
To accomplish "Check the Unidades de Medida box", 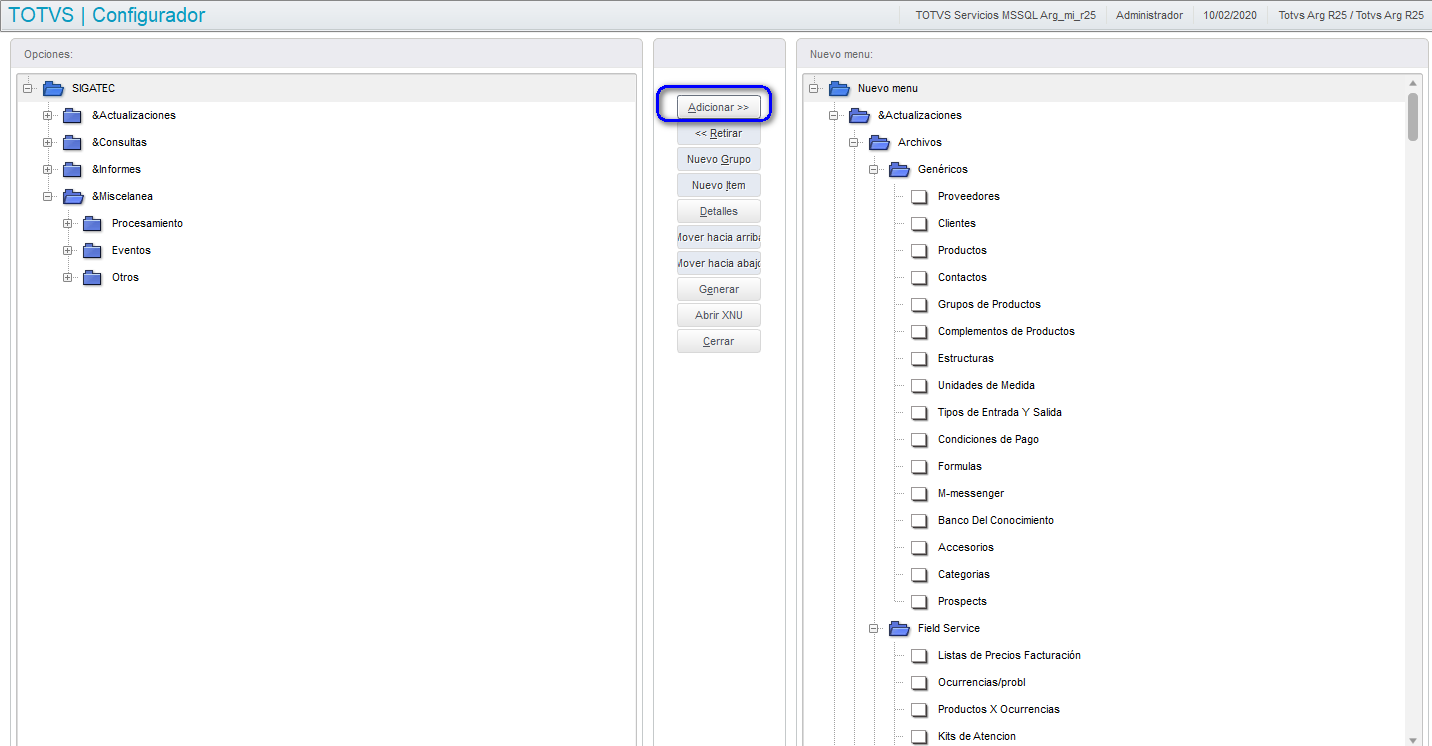I will 919,386.
